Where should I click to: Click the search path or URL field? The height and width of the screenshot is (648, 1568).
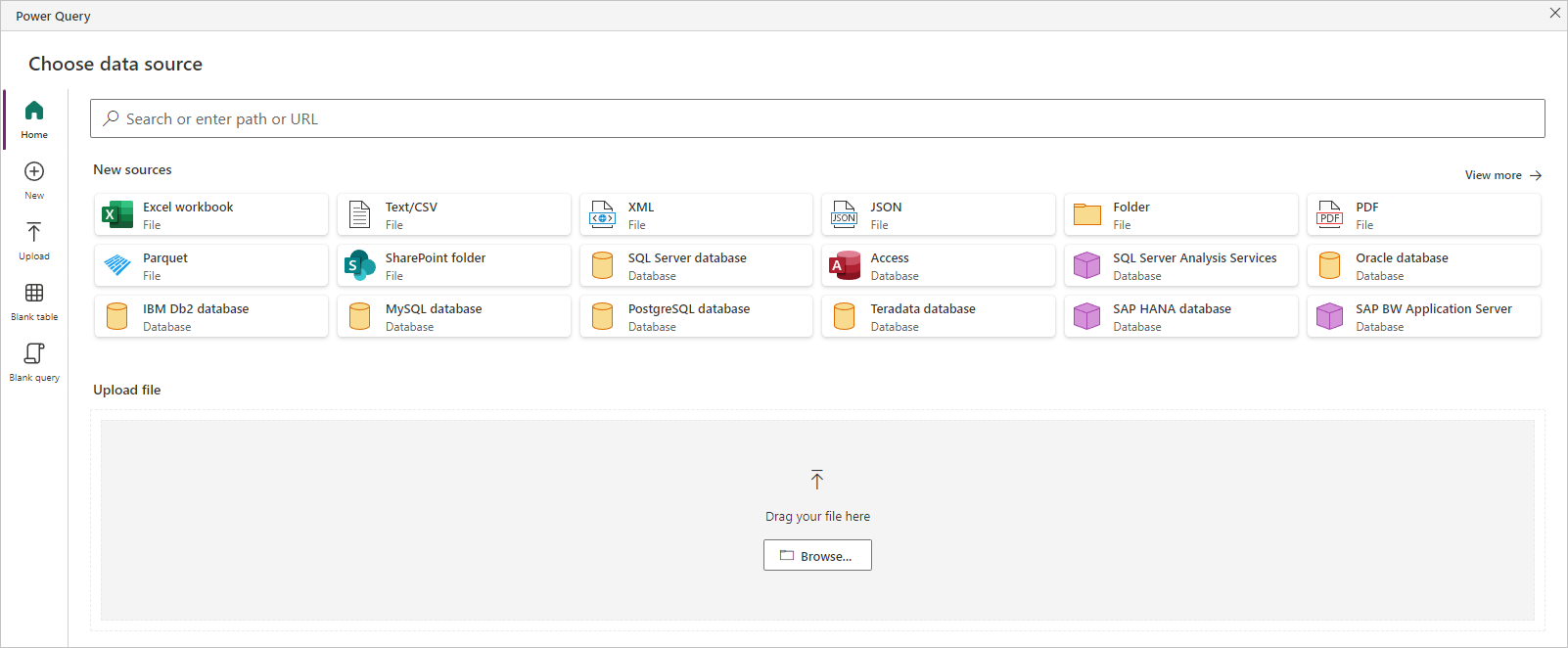click(x=817, y=118)
